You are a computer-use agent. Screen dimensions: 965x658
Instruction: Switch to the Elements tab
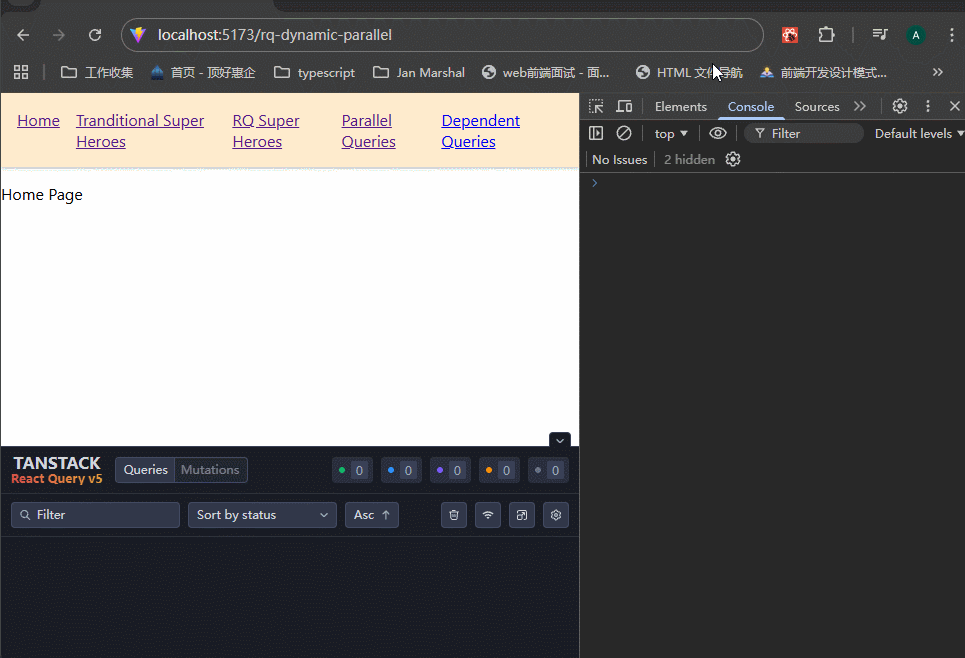680,107
